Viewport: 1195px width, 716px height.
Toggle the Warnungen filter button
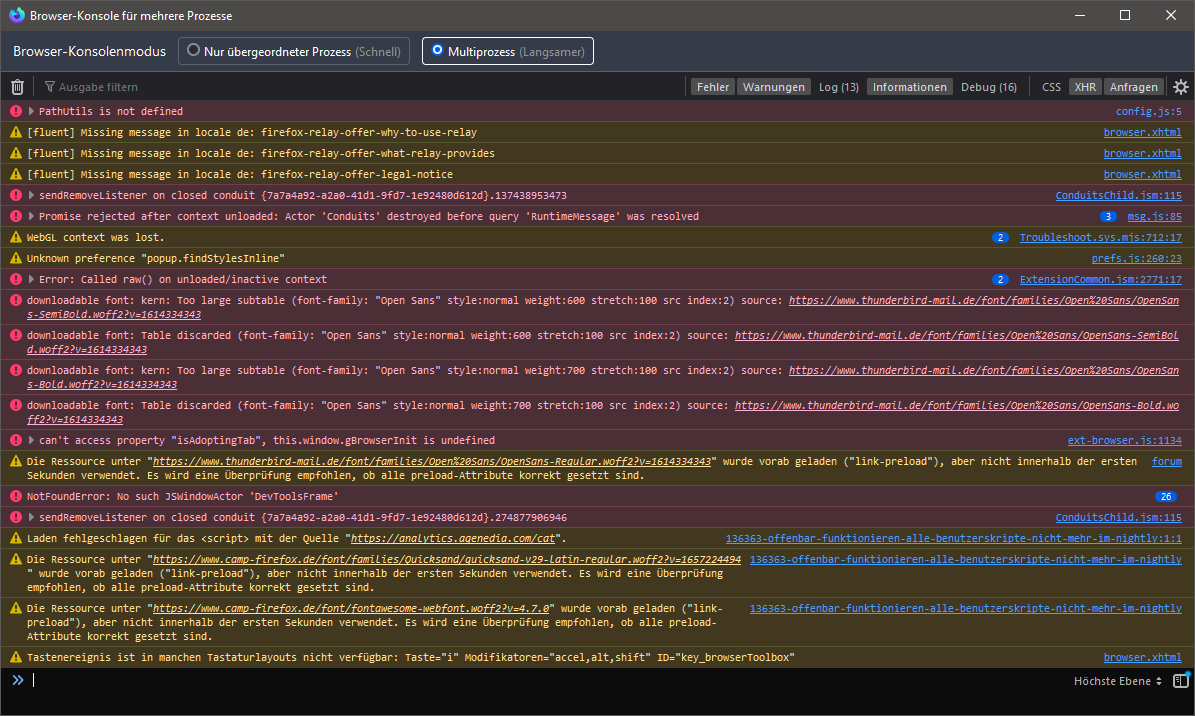click(773, 87)
